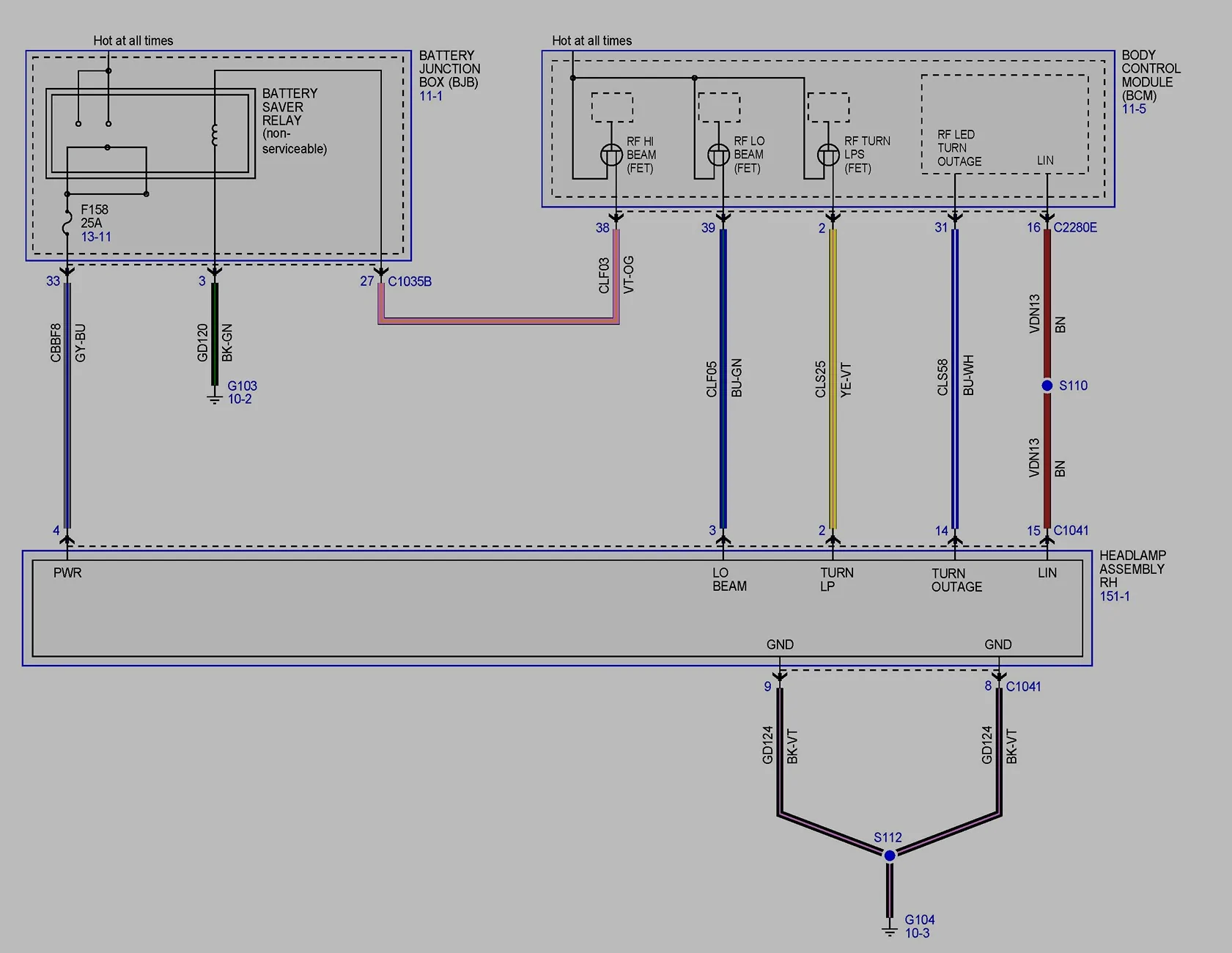1232x953 pixels.
Task: Follow the 13-11 fuse page reference
Action: (96, 237)
